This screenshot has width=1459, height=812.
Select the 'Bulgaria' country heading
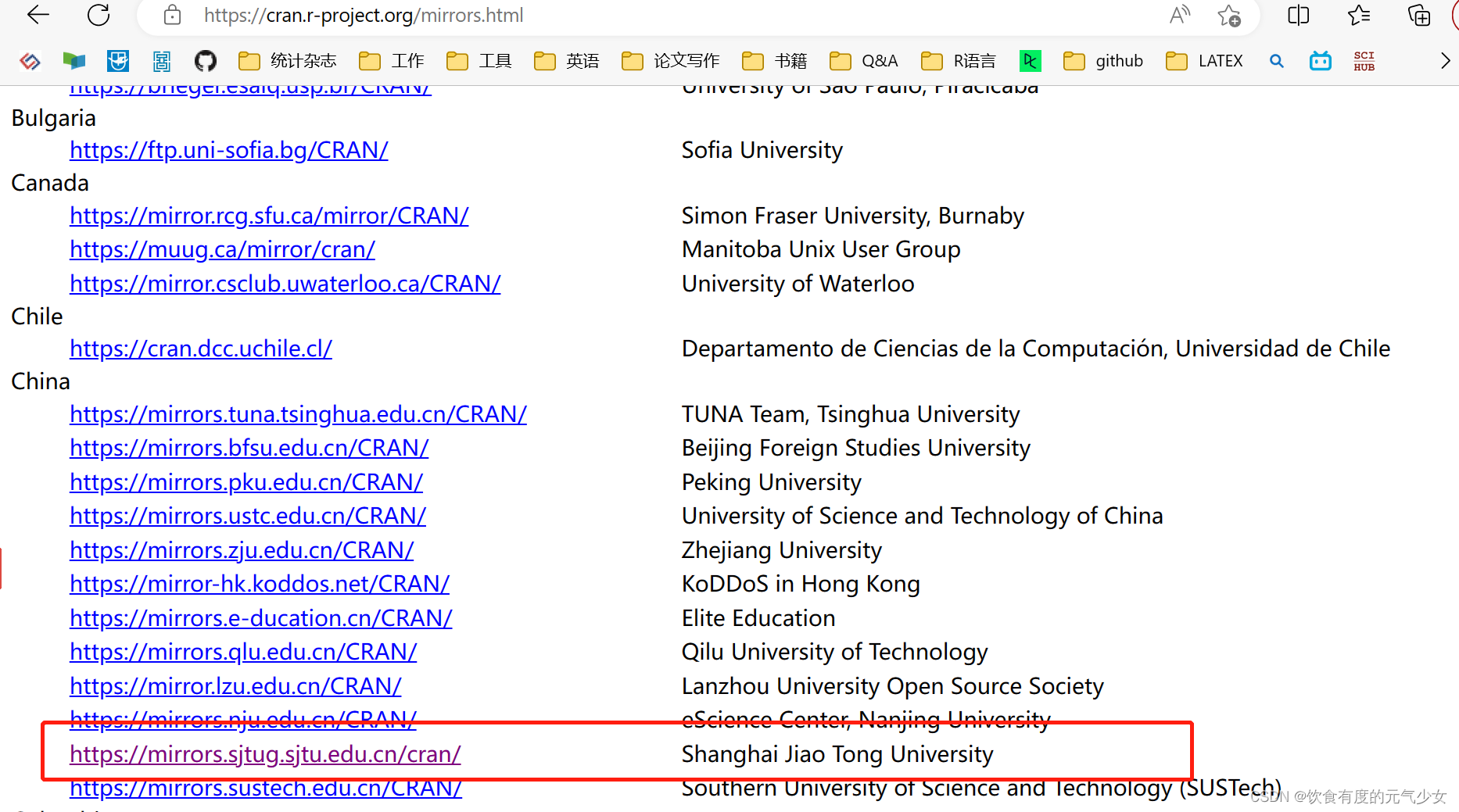[54, 118]
